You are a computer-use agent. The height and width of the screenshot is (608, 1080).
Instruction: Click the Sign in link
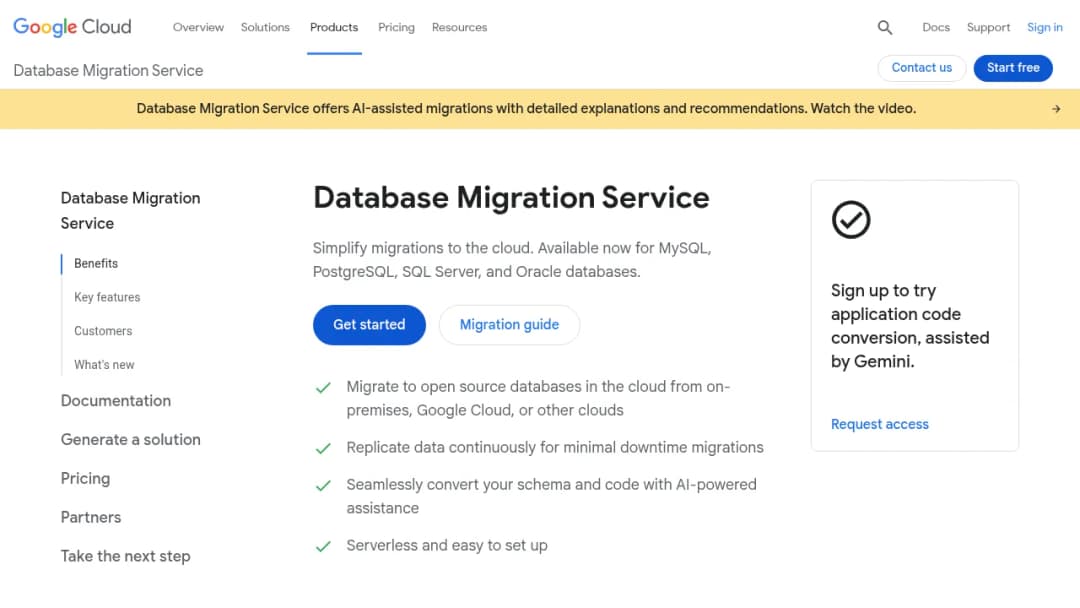point(1045,28)
